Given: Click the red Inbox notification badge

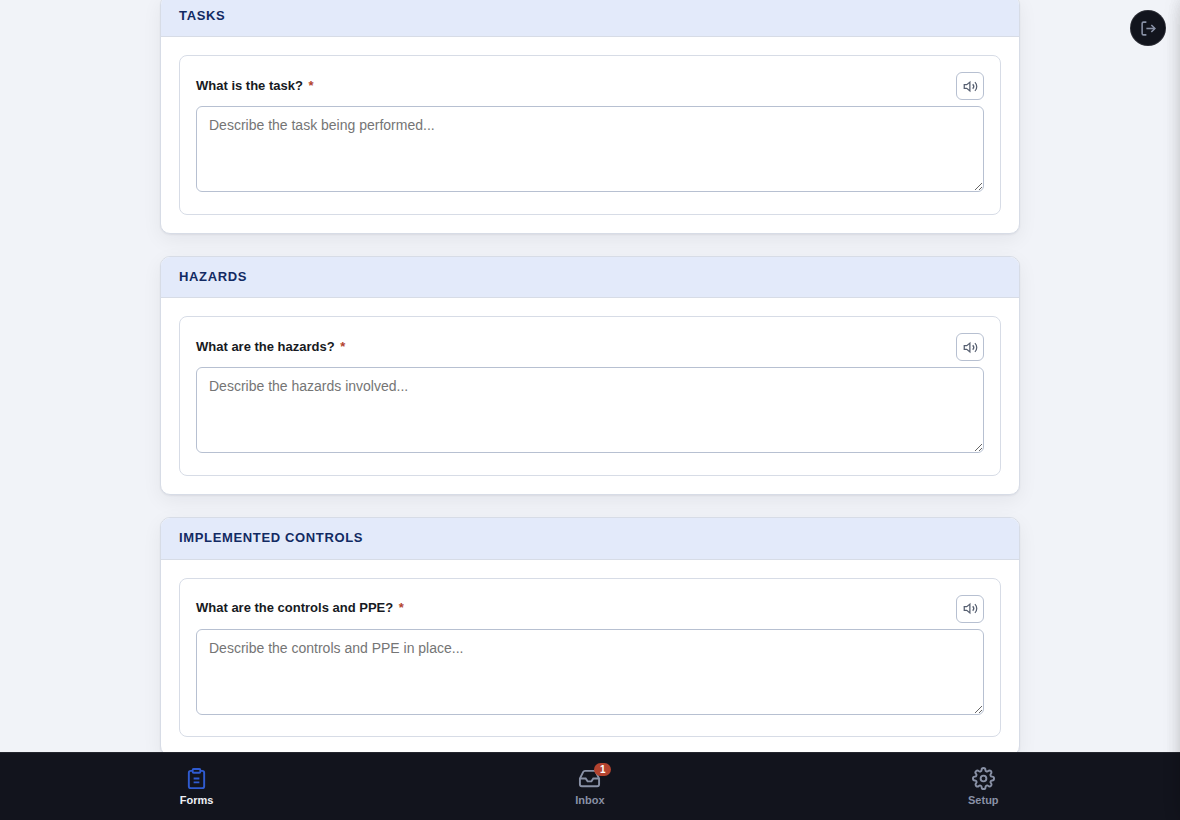Looking at the screenshot, I should click(x=602, y=769).
